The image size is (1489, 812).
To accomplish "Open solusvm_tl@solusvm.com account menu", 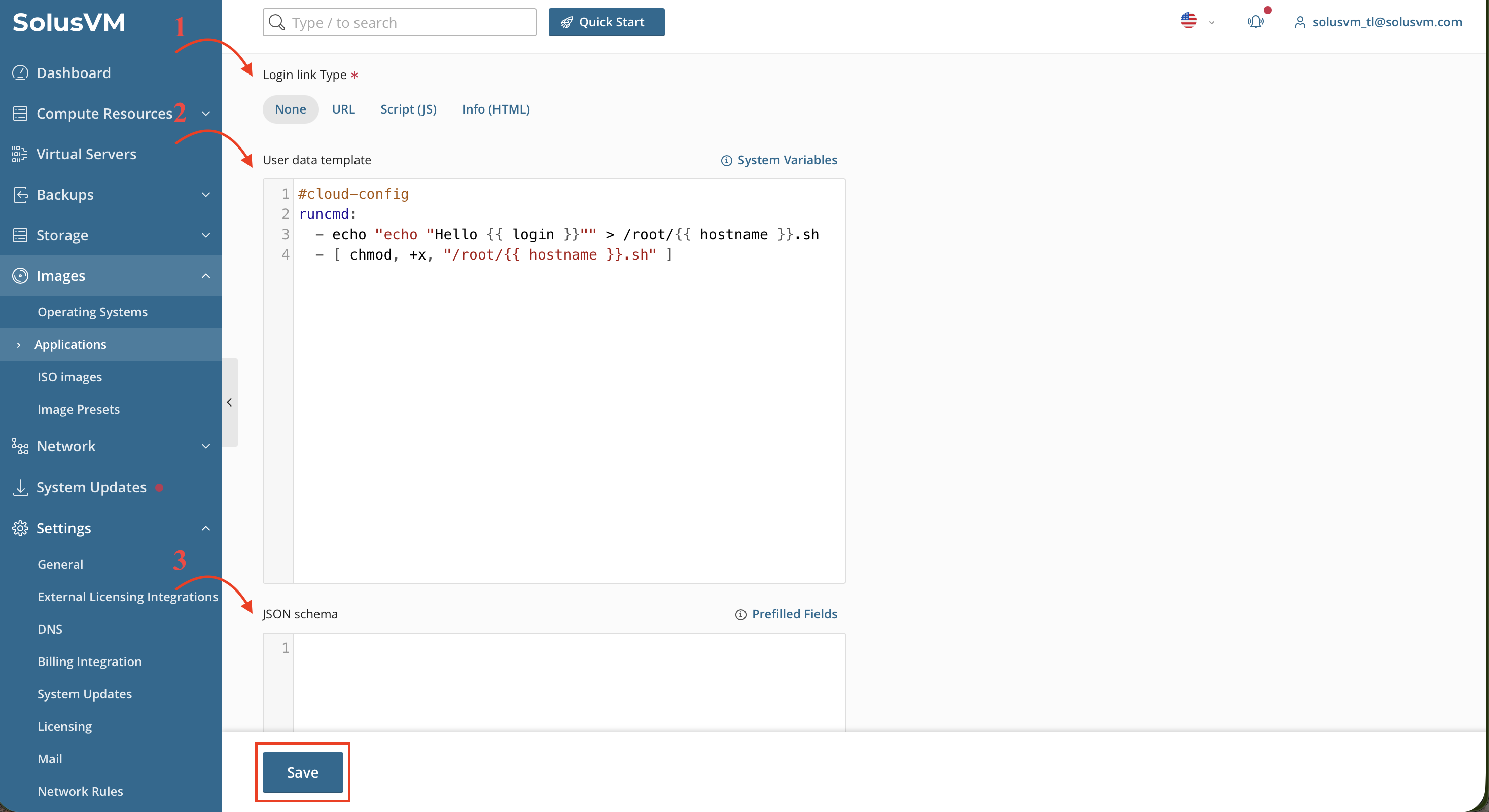I will click(x=1387, y=22).
